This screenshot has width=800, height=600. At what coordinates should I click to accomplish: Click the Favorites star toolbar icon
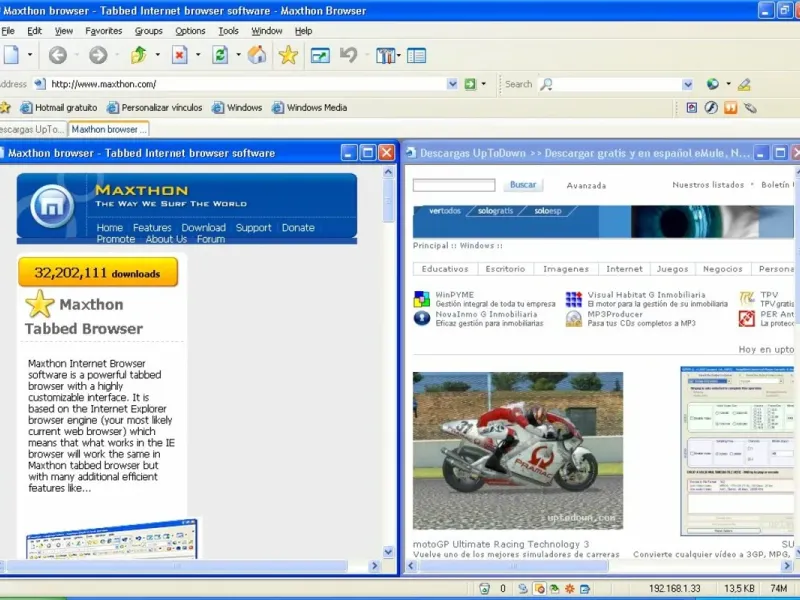click(x=288, y=55)
